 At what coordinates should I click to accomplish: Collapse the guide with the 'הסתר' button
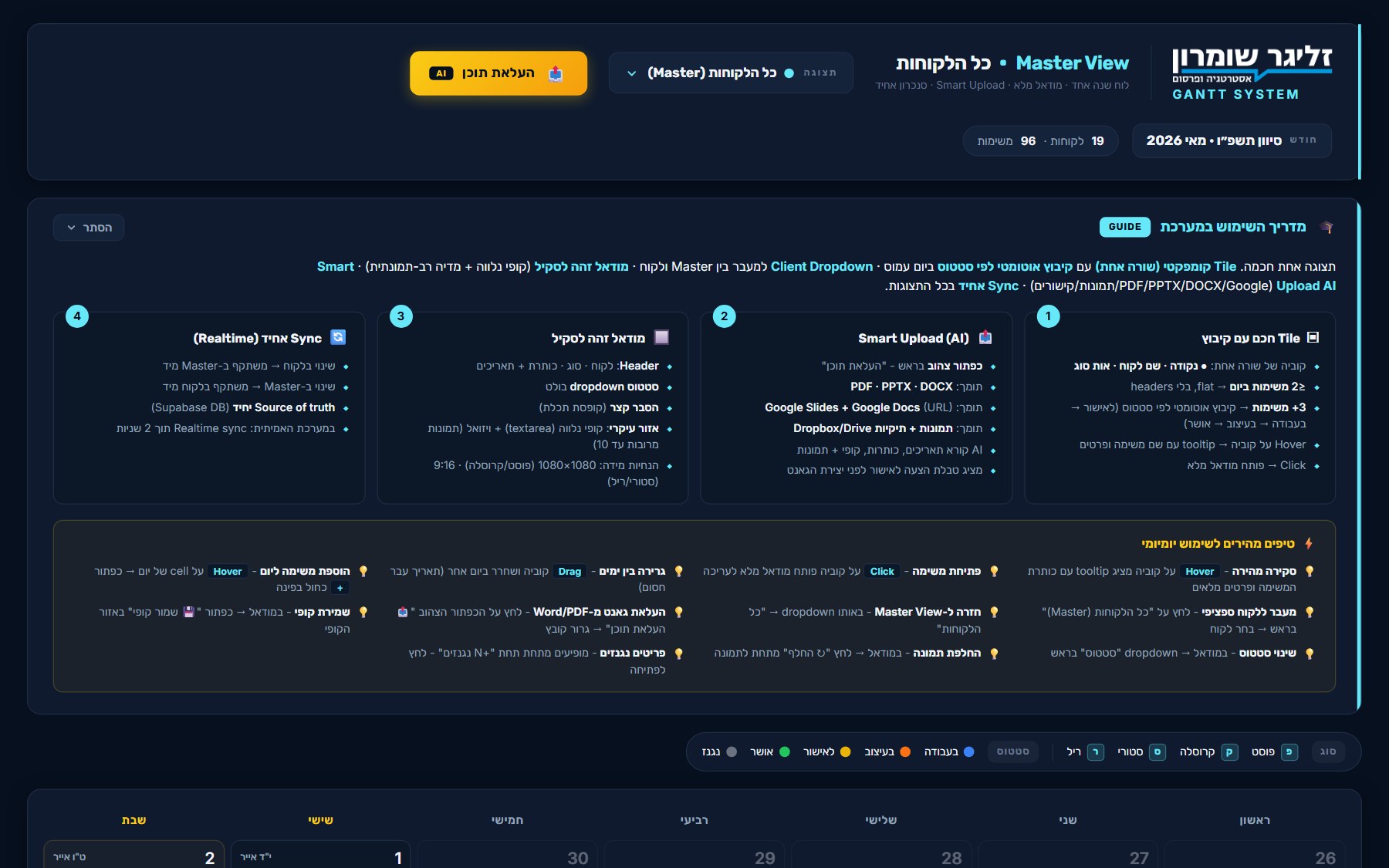pyautogui.click(x=89, y=228)
